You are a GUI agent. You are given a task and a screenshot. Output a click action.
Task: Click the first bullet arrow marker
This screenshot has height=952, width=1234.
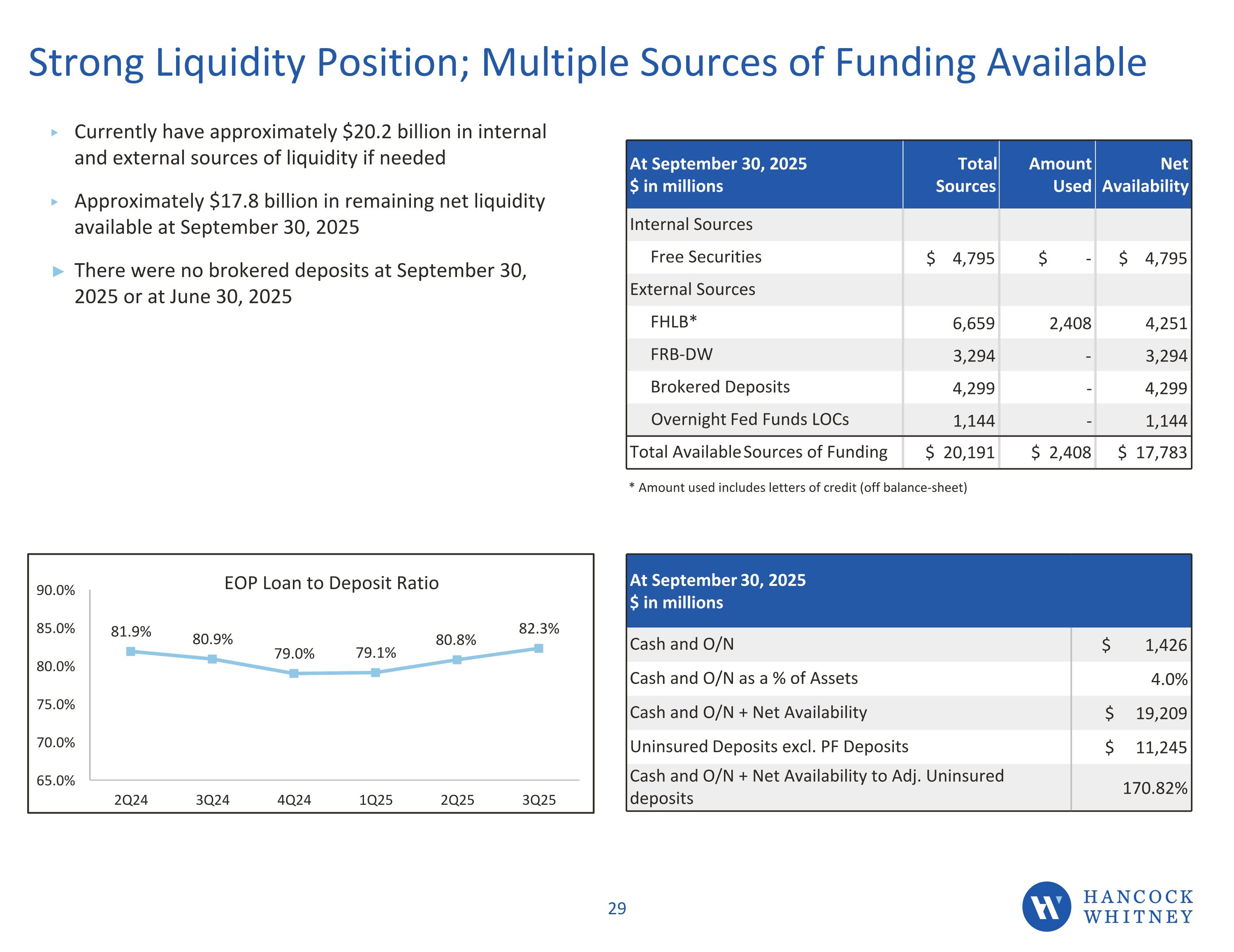[55, 133]
